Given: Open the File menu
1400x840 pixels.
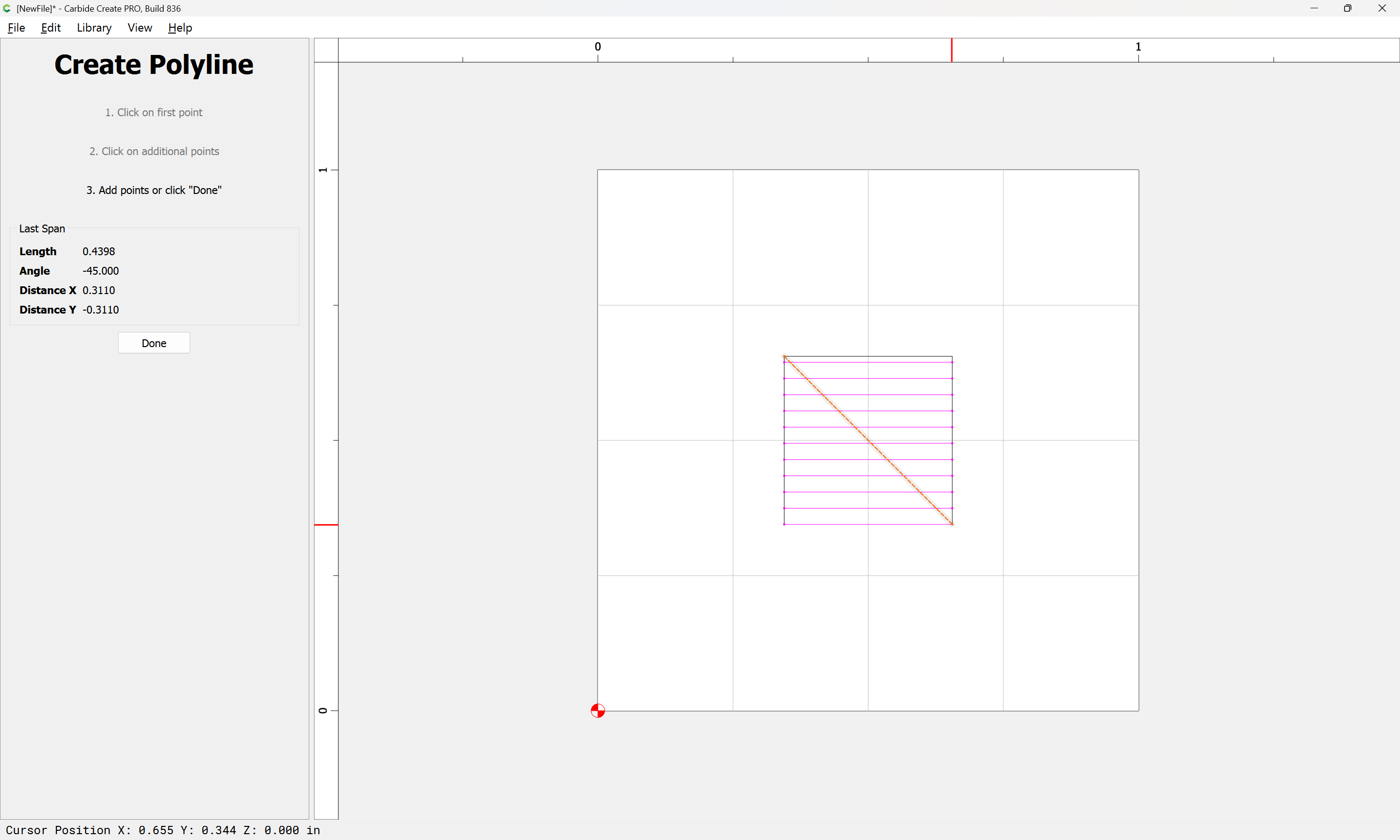Looking at the screenshot, I should [16, 28].
